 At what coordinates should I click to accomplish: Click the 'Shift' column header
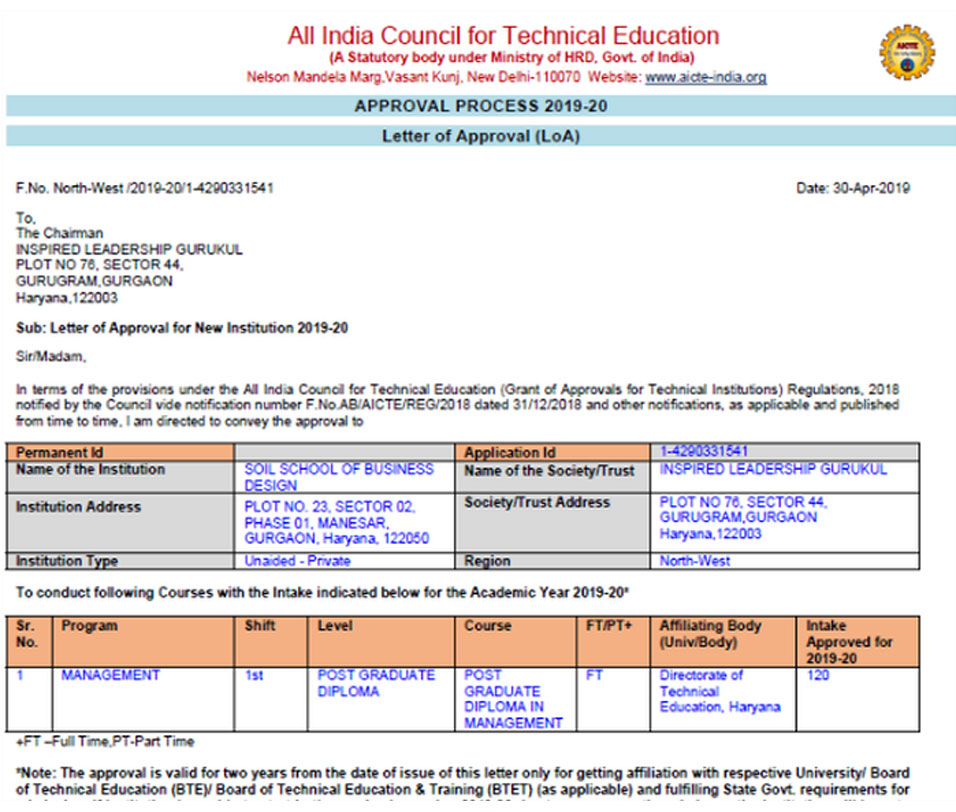click(271, 641)
